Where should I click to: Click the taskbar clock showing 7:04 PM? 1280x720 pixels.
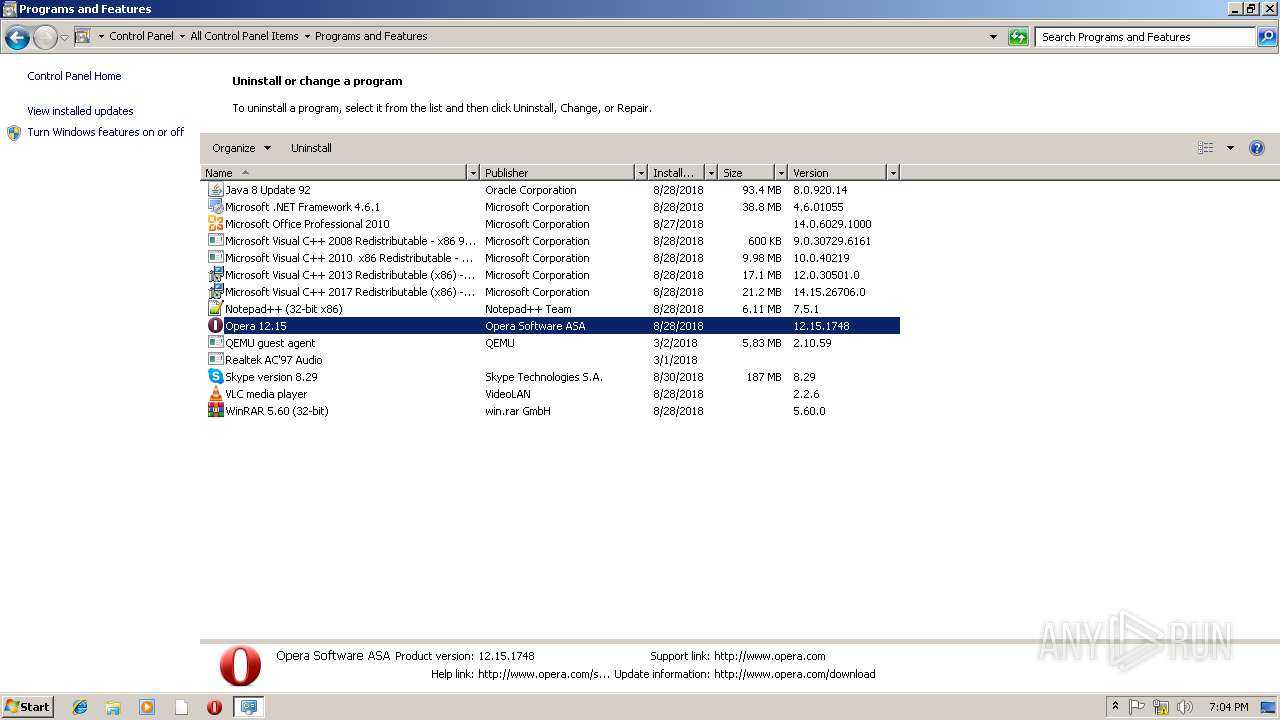coord(1228,707)
